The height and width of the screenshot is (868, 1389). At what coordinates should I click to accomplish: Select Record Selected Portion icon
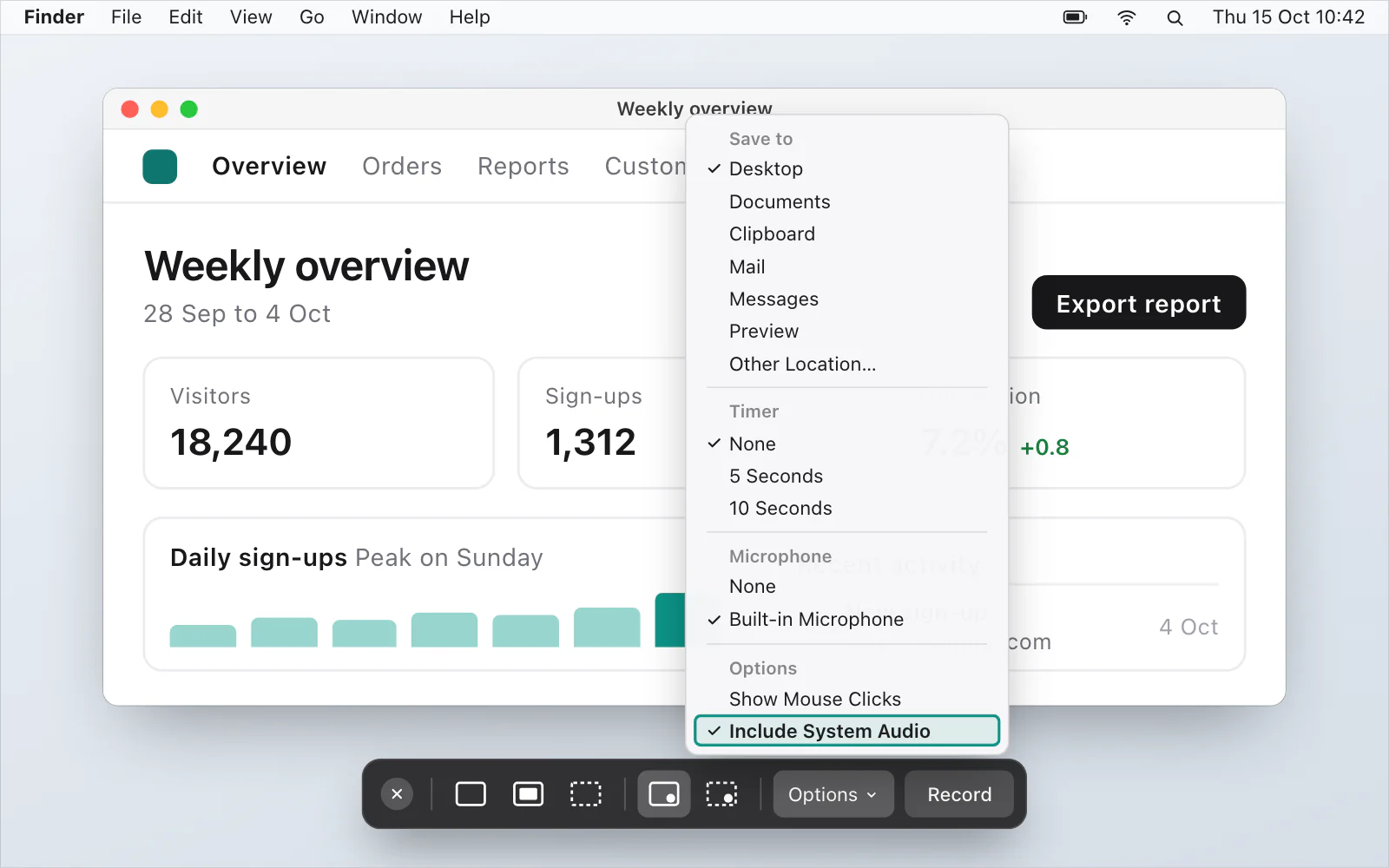pyautogui.click(x=722, y=794)
